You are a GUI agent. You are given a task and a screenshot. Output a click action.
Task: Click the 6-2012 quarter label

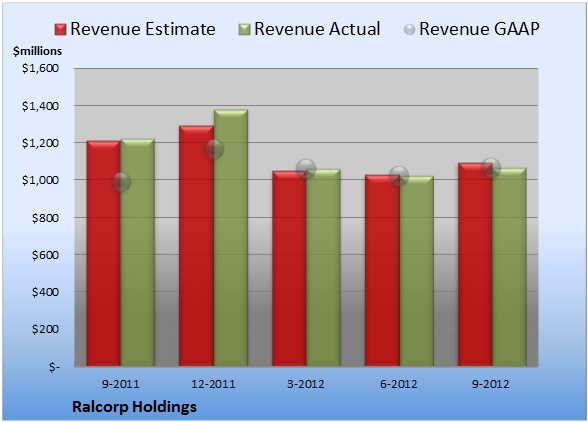pos(399,384)
